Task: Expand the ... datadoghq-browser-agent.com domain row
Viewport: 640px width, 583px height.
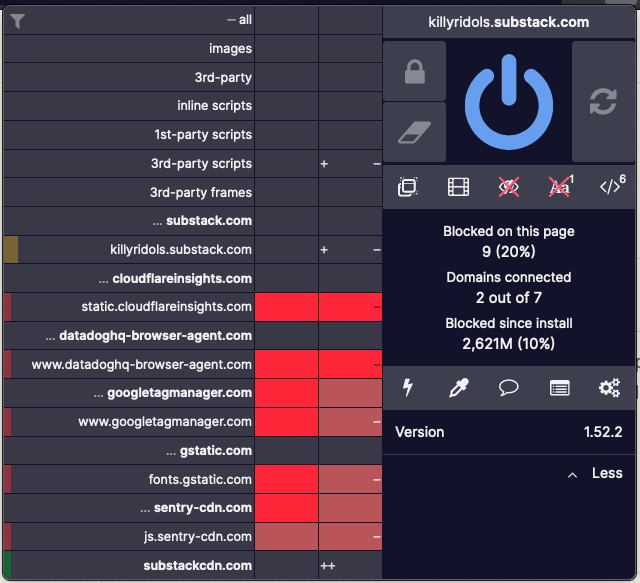Action: click(129, 336)
